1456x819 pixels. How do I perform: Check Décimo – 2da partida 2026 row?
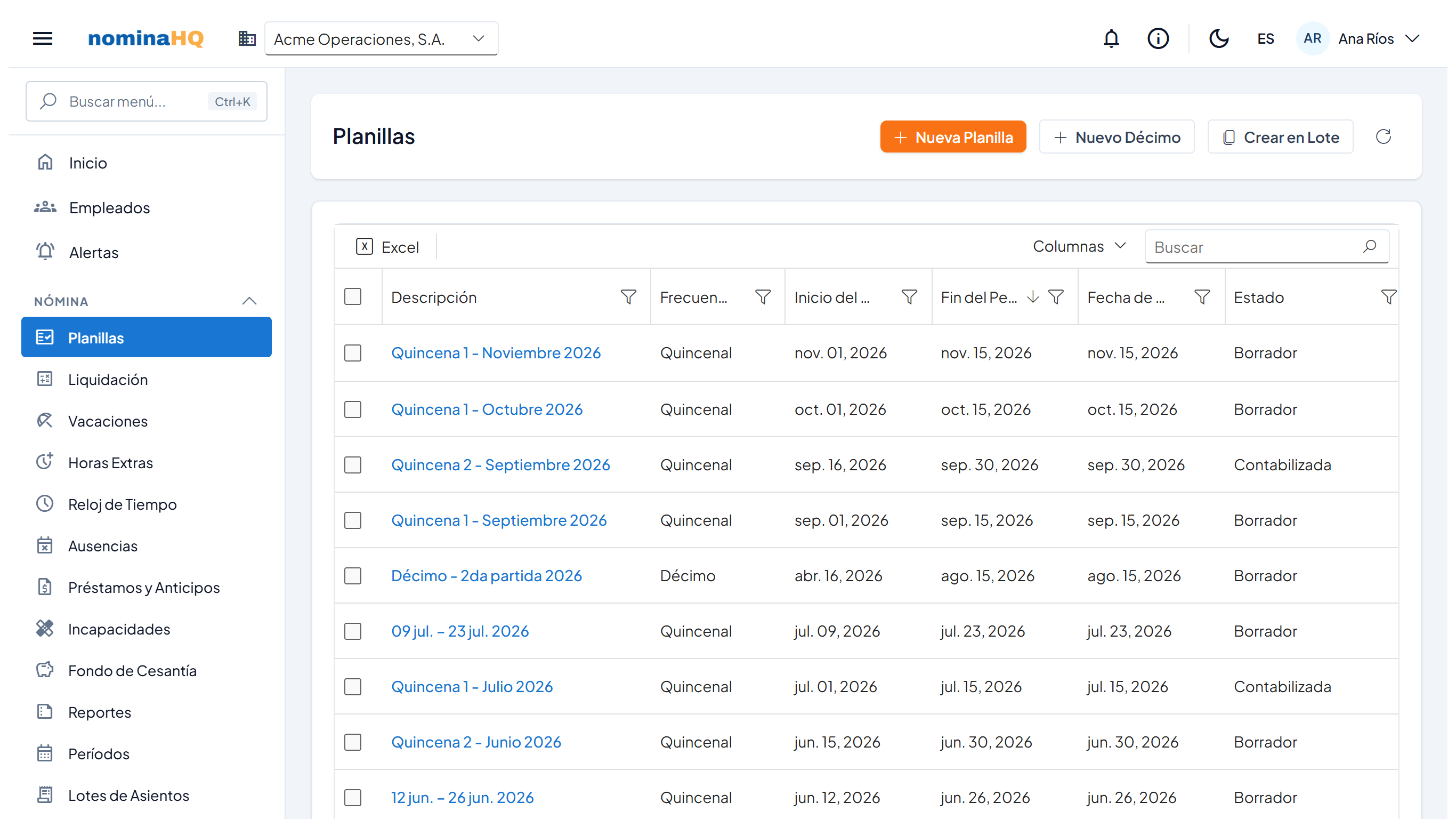click(x=353, y=576)
